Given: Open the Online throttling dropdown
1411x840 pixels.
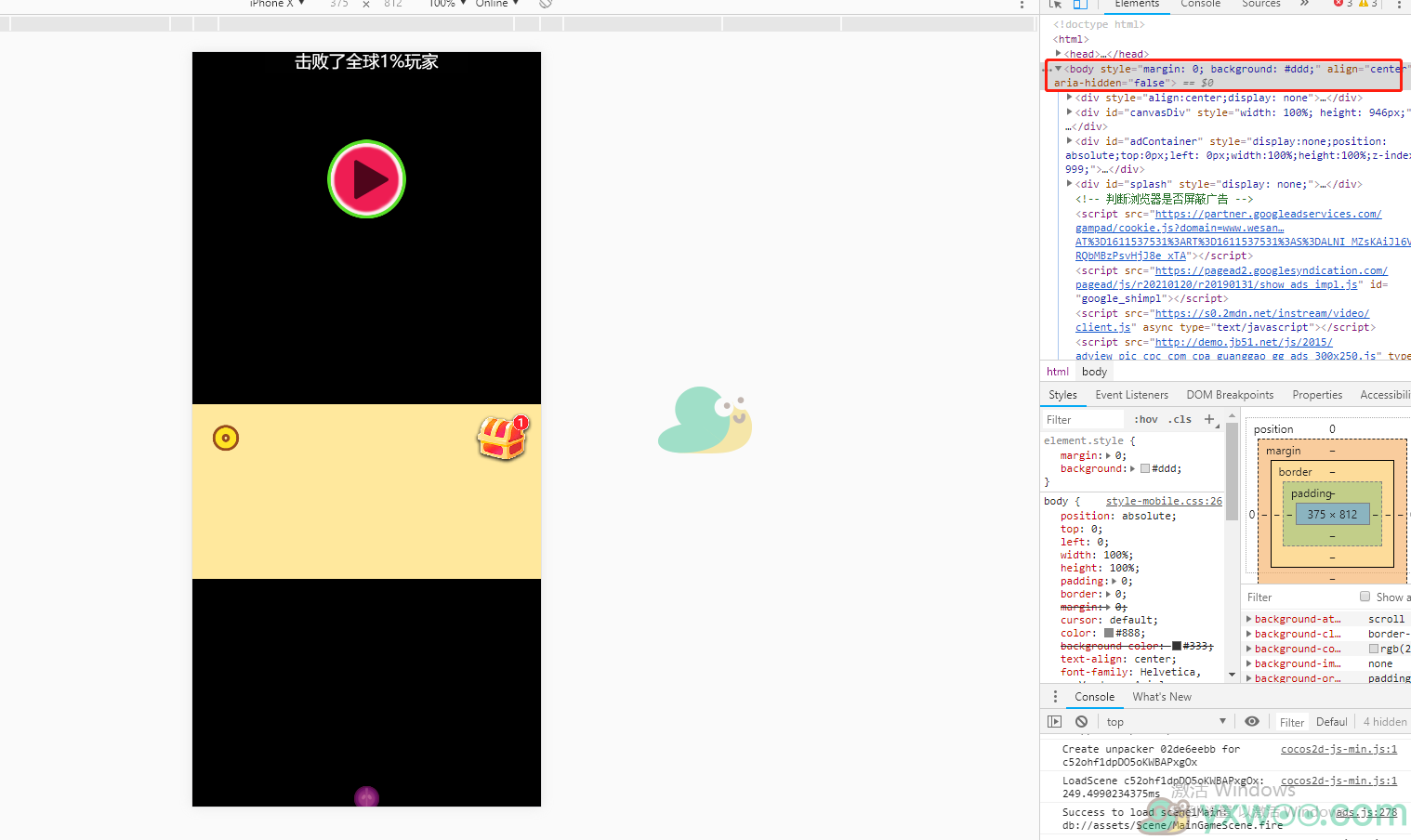Looking at the screenshot, I should click(497, 4).
